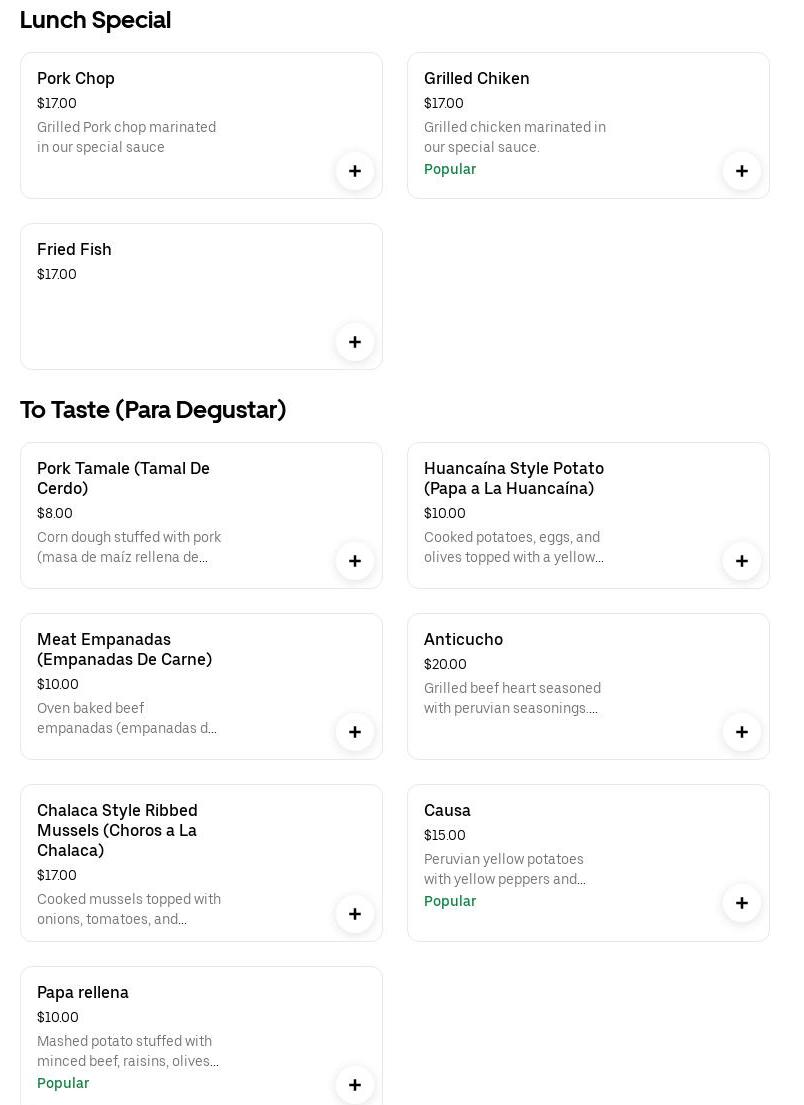Add Meat Empanadas using plus icon
Screen dimensions: 804x1105
[x=355, y=732]
